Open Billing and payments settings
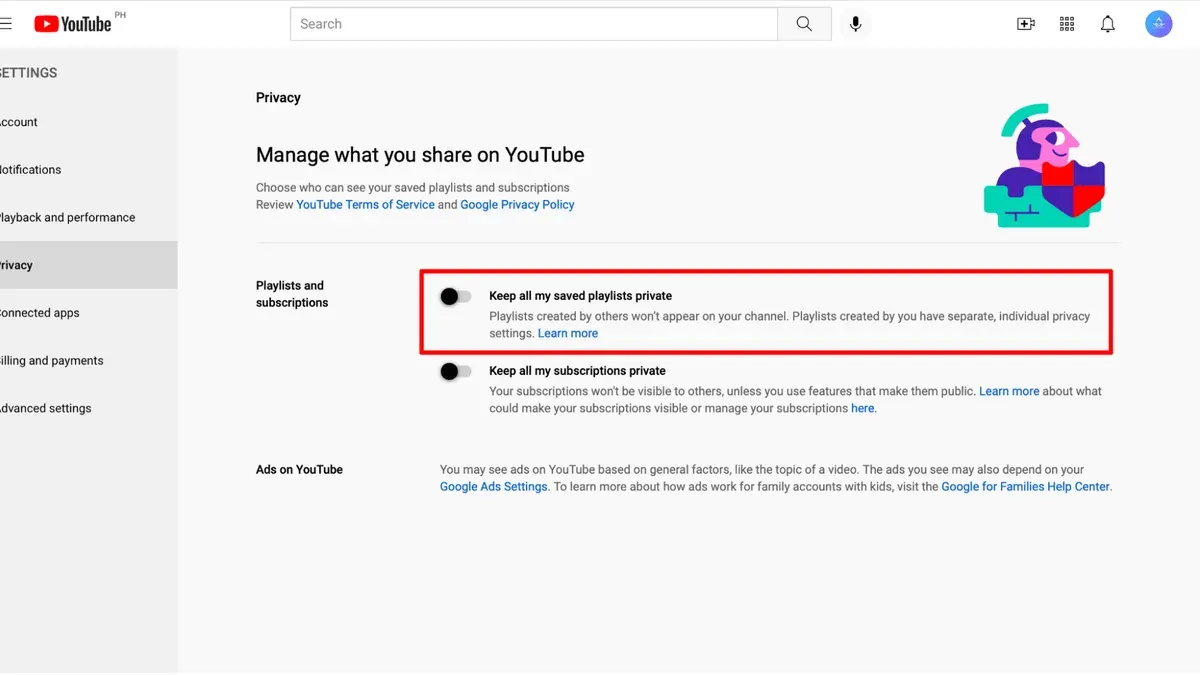This screenshot has width=1200, height=675. pos(88,361)
